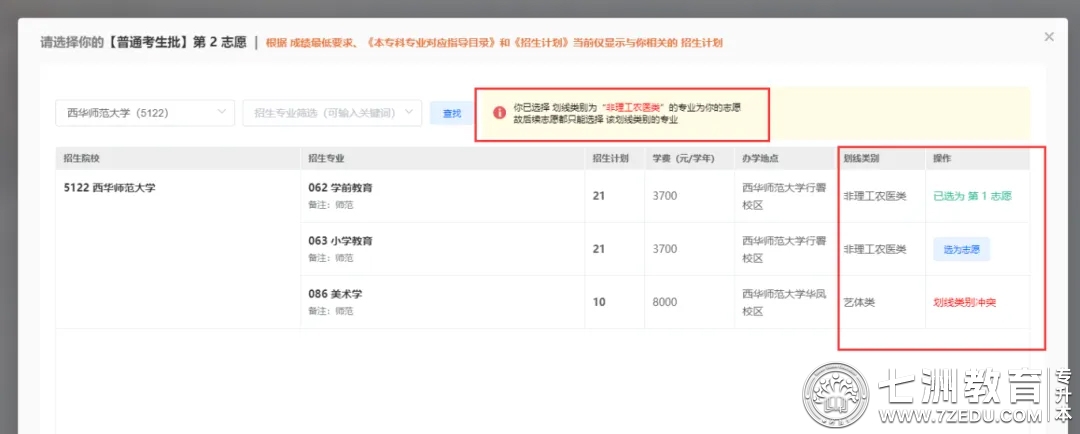Click 选为志愿 for 063 小学教育
Viewport: 1080px width, 434px height.
962,249
